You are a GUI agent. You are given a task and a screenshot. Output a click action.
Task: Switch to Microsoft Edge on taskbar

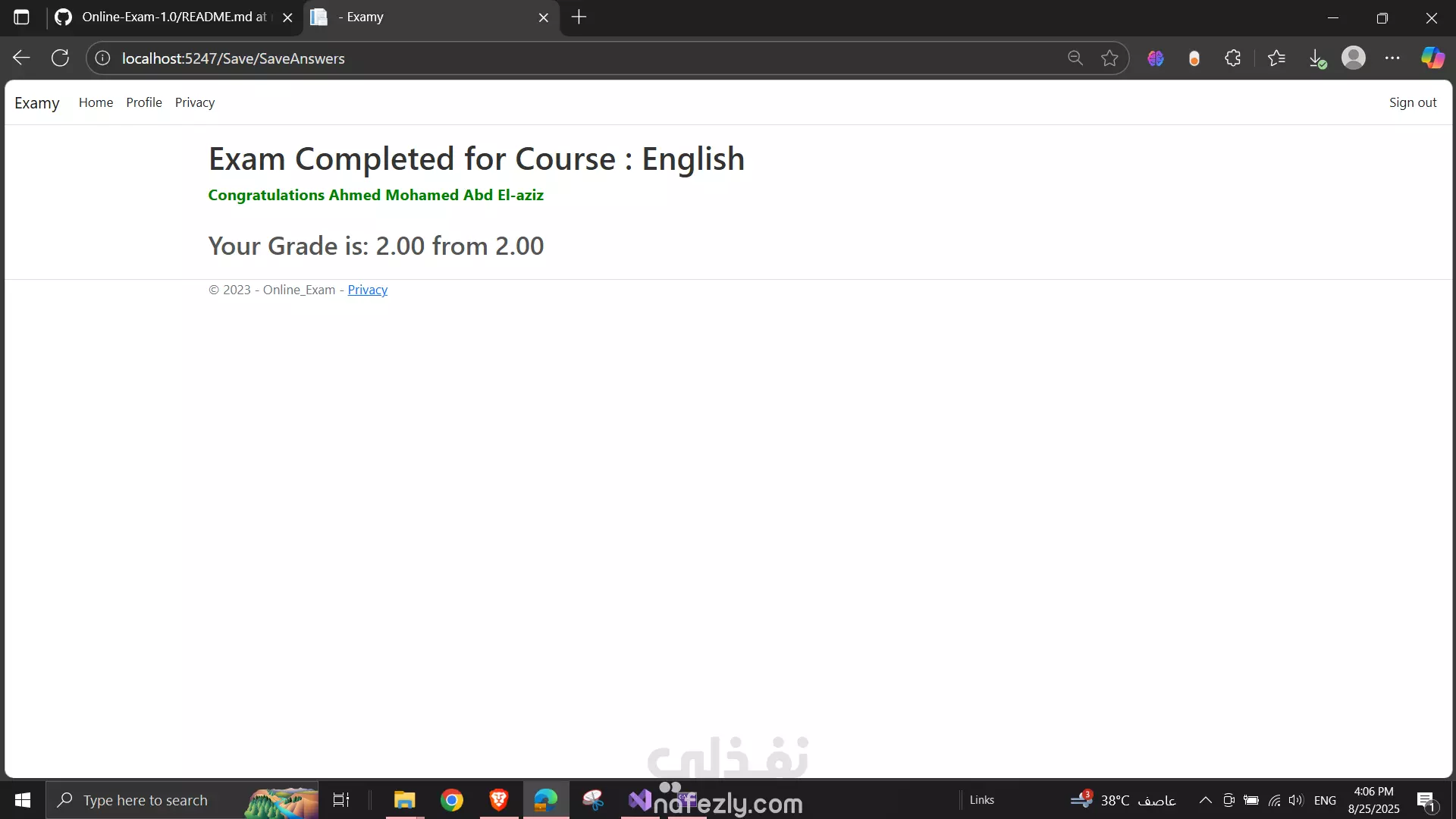[x=546, y=800]
